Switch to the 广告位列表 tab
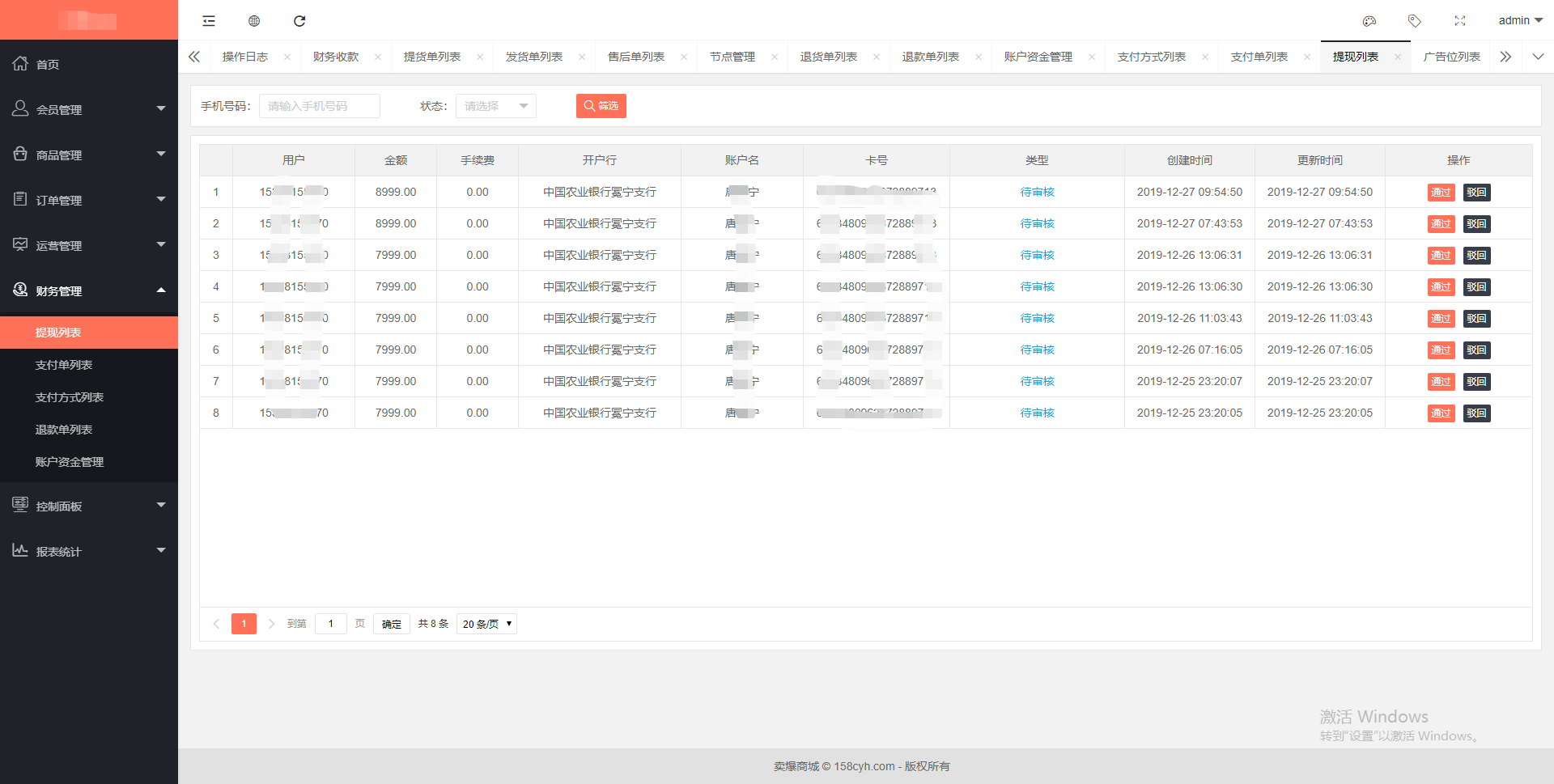1554x784 pixels. coord(1452,57)
